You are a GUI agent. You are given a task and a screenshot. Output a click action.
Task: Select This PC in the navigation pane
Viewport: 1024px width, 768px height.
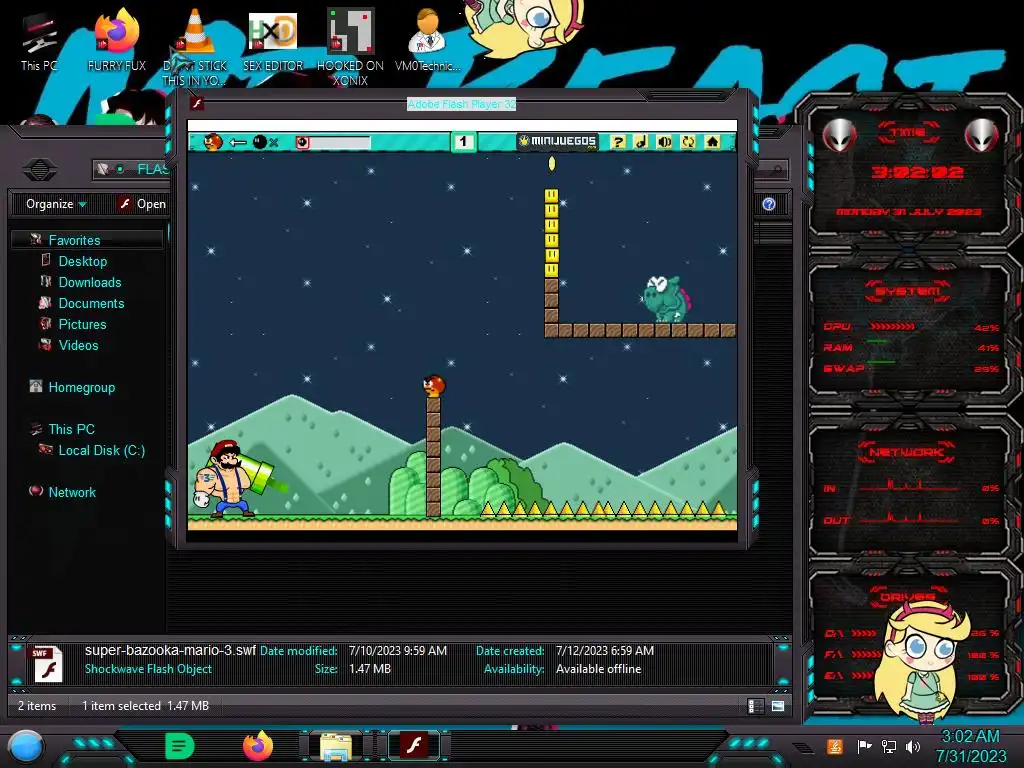(x=71, y=429)
